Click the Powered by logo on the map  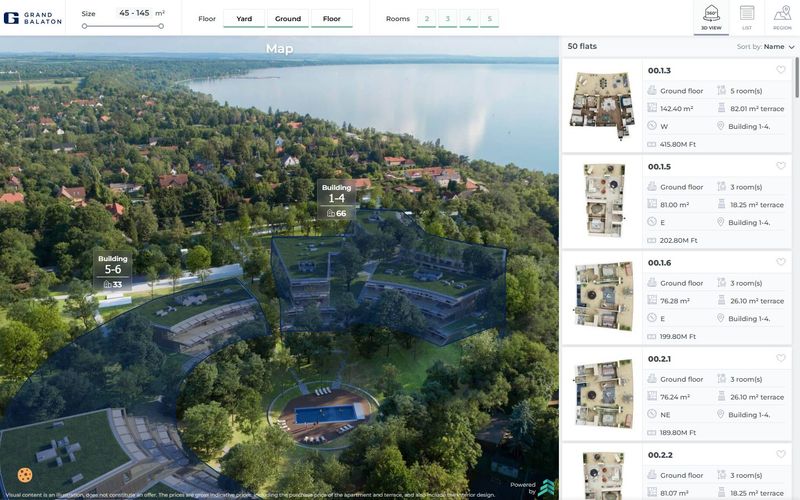pyautogui.click(x=546, y=488)
